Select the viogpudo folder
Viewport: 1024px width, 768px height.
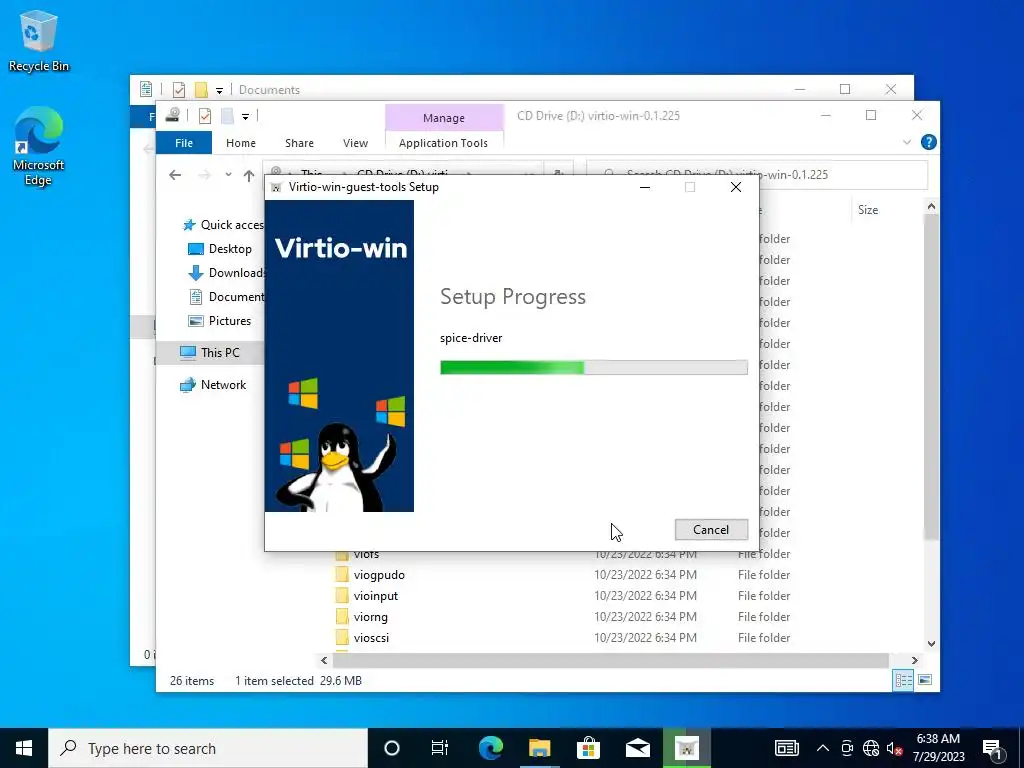point(379,575)
